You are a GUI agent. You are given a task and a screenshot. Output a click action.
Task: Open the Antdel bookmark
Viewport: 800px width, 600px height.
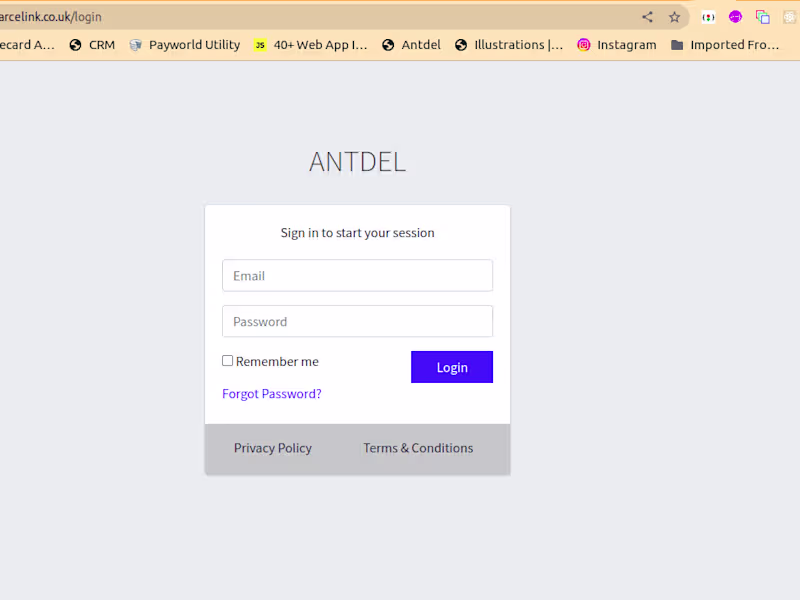point(411,45)
